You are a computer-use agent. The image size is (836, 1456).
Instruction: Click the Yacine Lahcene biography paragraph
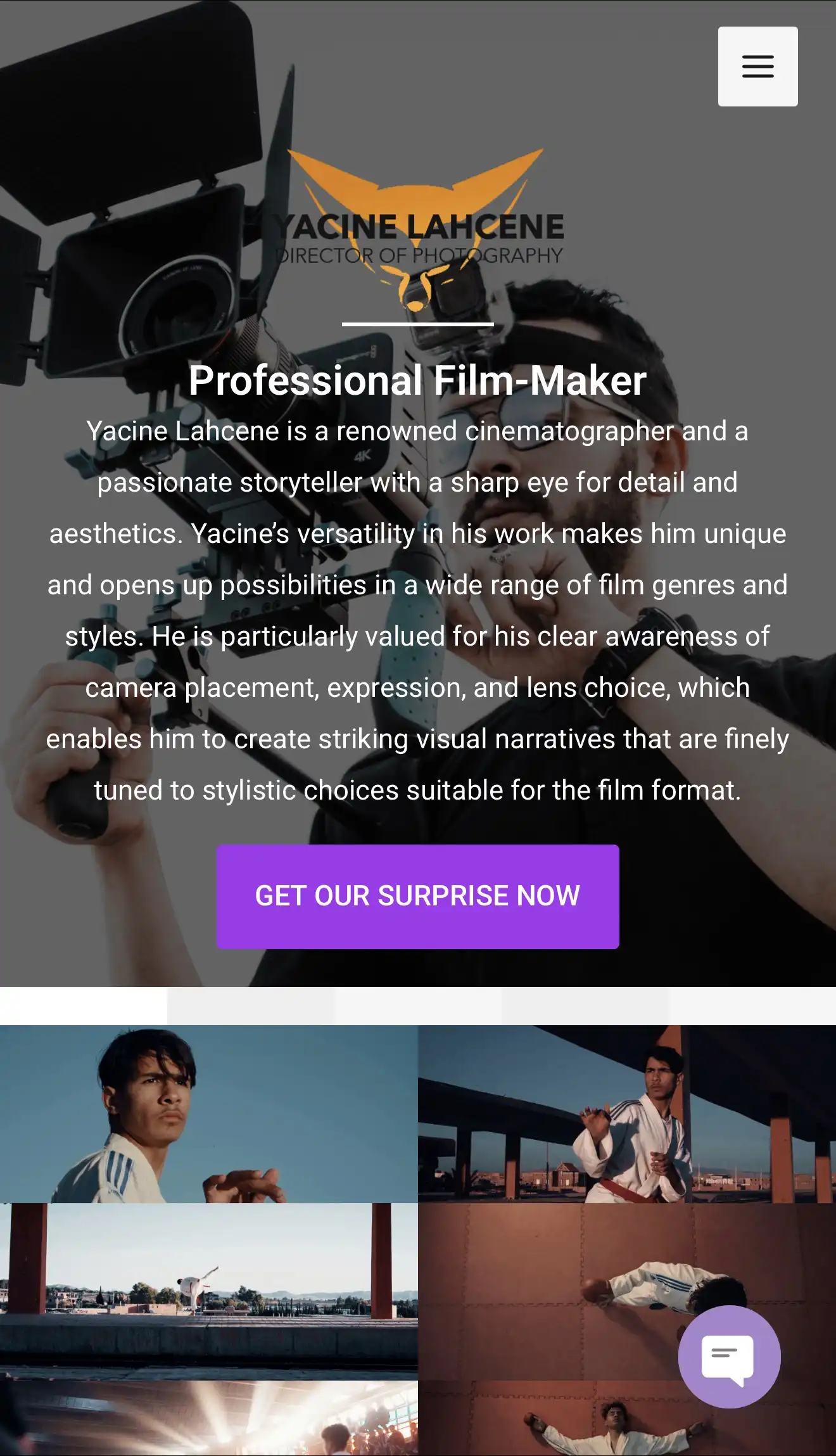pos(417,611)
